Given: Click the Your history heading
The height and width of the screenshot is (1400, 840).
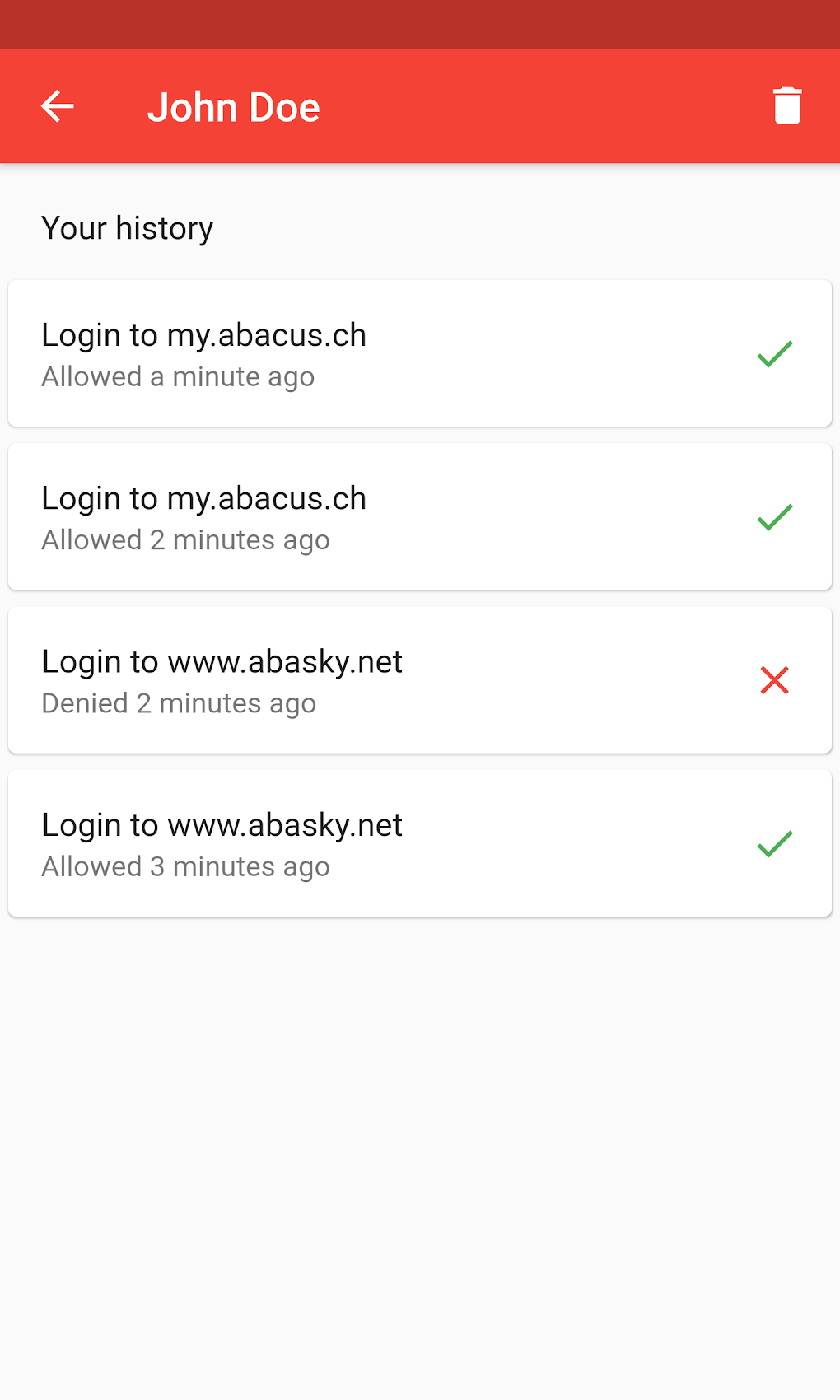Looking at the screenshot, I should [x=128, y=228].
